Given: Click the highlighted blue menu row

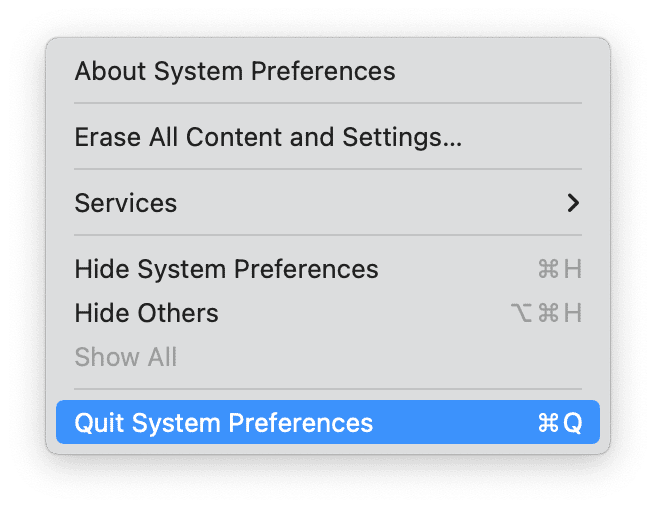Looking at the screenshot, I should click(328, 423).
